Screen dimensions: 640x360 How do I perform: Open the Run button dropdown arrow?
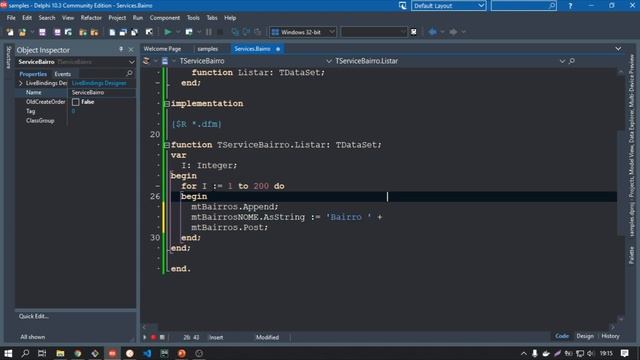point(178,32)
